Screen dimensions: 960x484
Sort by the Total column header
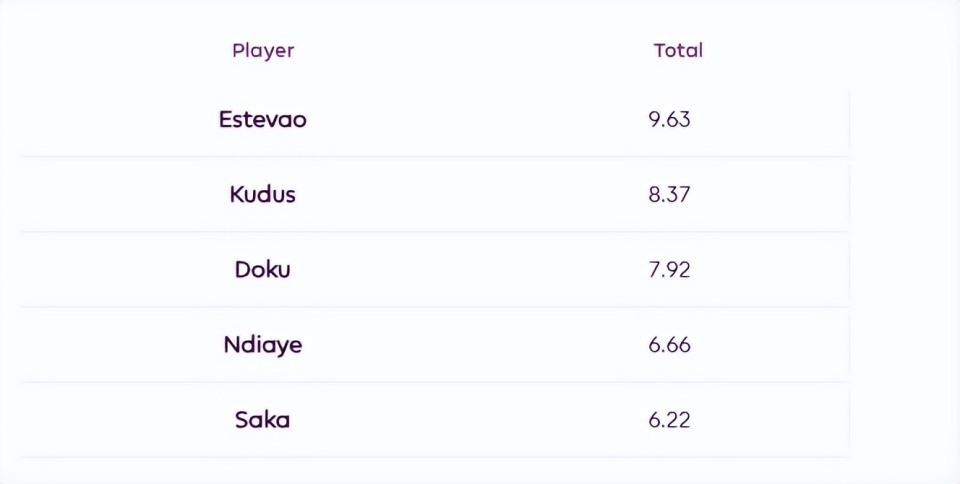coord(678,50)
